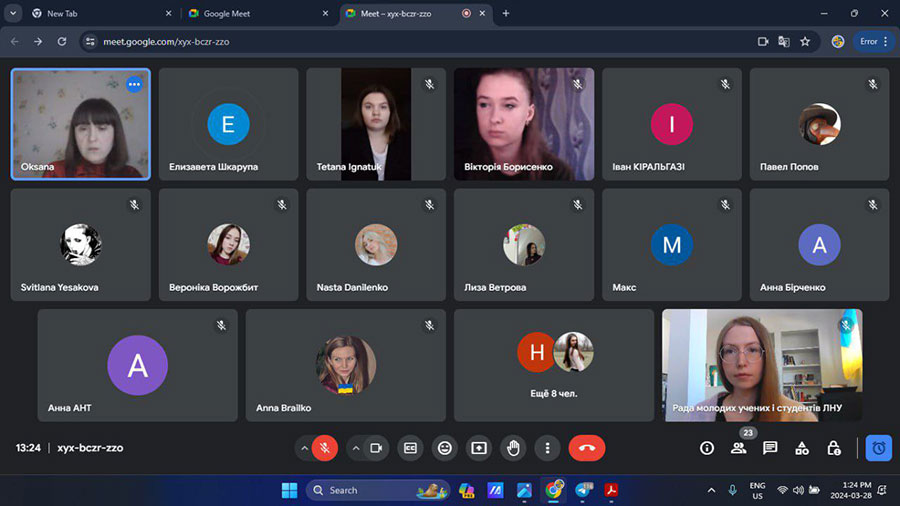Image resolution: width=900 pixels, height=506 pixels.
Task: Open Telegram from the taskbar
Action: (x=583, y=491)
